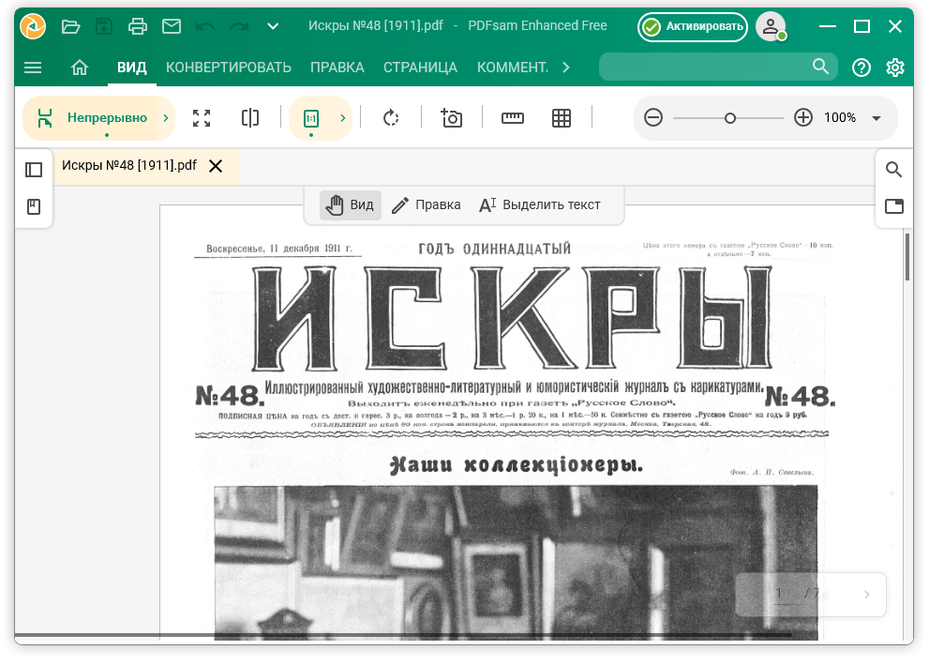The image size is (944, 665).
Task: Toggle actual size 1:1 page view
Action: pyautogui.click(x=311, y=118)
